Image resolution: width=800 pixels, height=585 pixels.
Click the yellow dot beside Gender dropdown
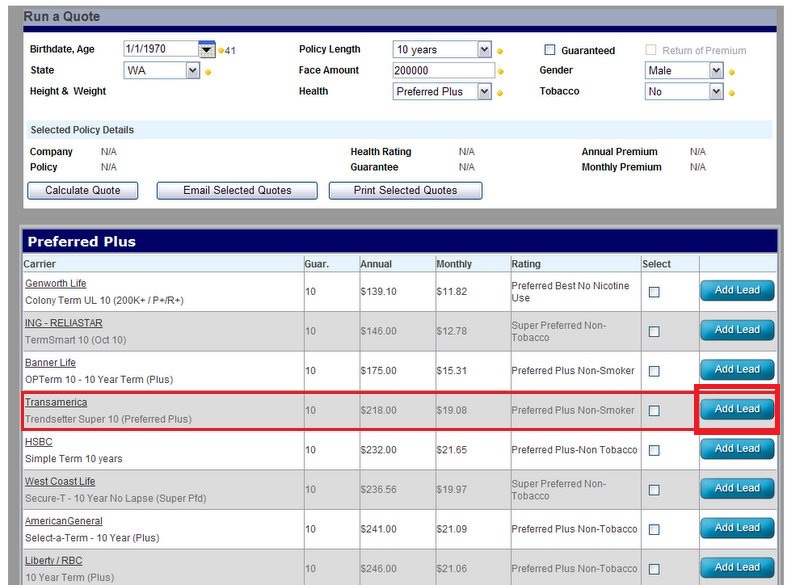pos(732,72)
